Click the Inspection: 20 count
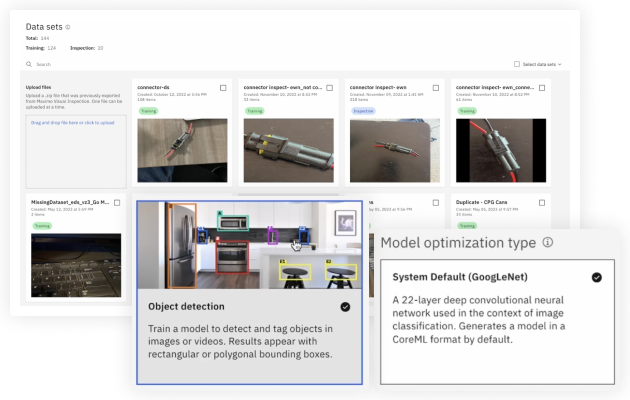 86,48
